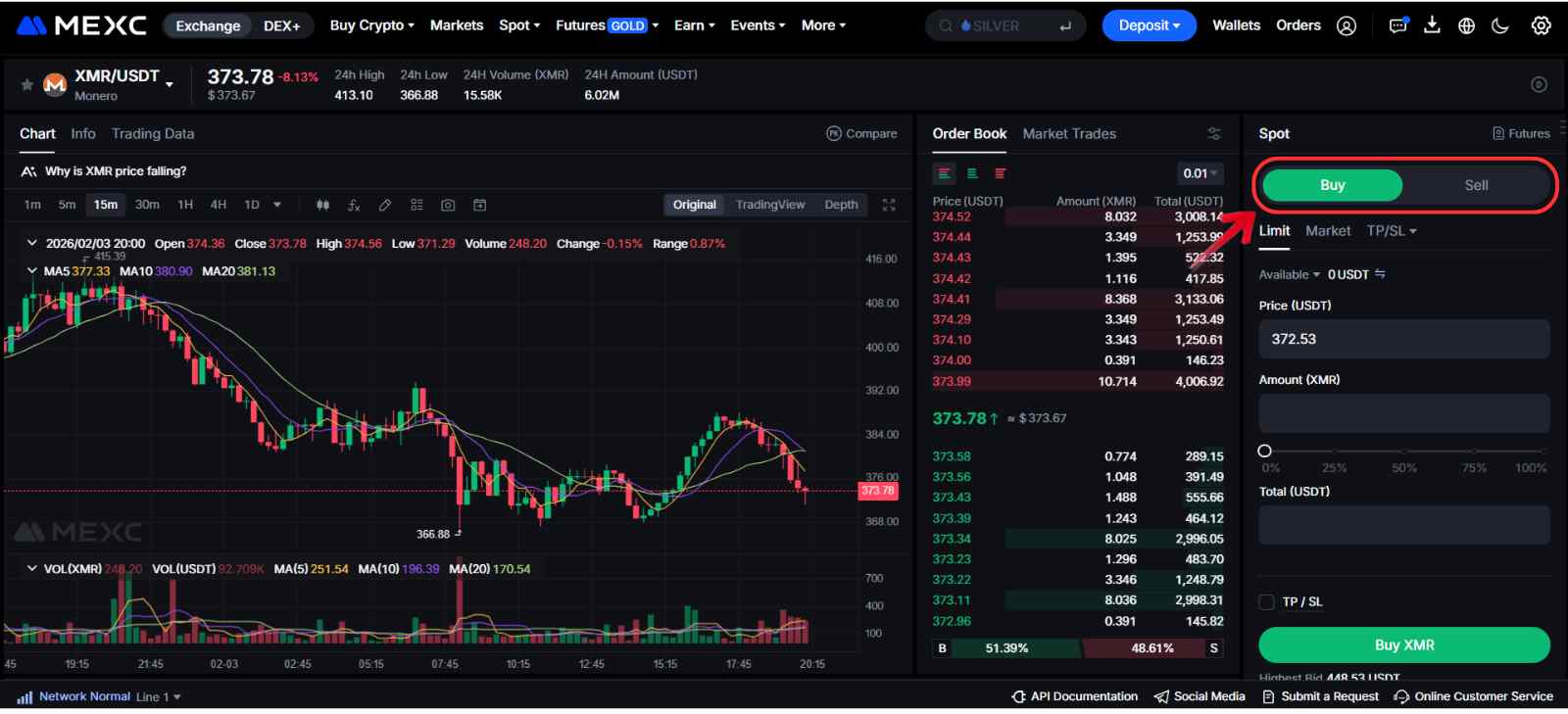The height and width of the screenshot is (714, 1568).
Task: Show both bids and asks order book view
Action: click(x=945, y=173)
